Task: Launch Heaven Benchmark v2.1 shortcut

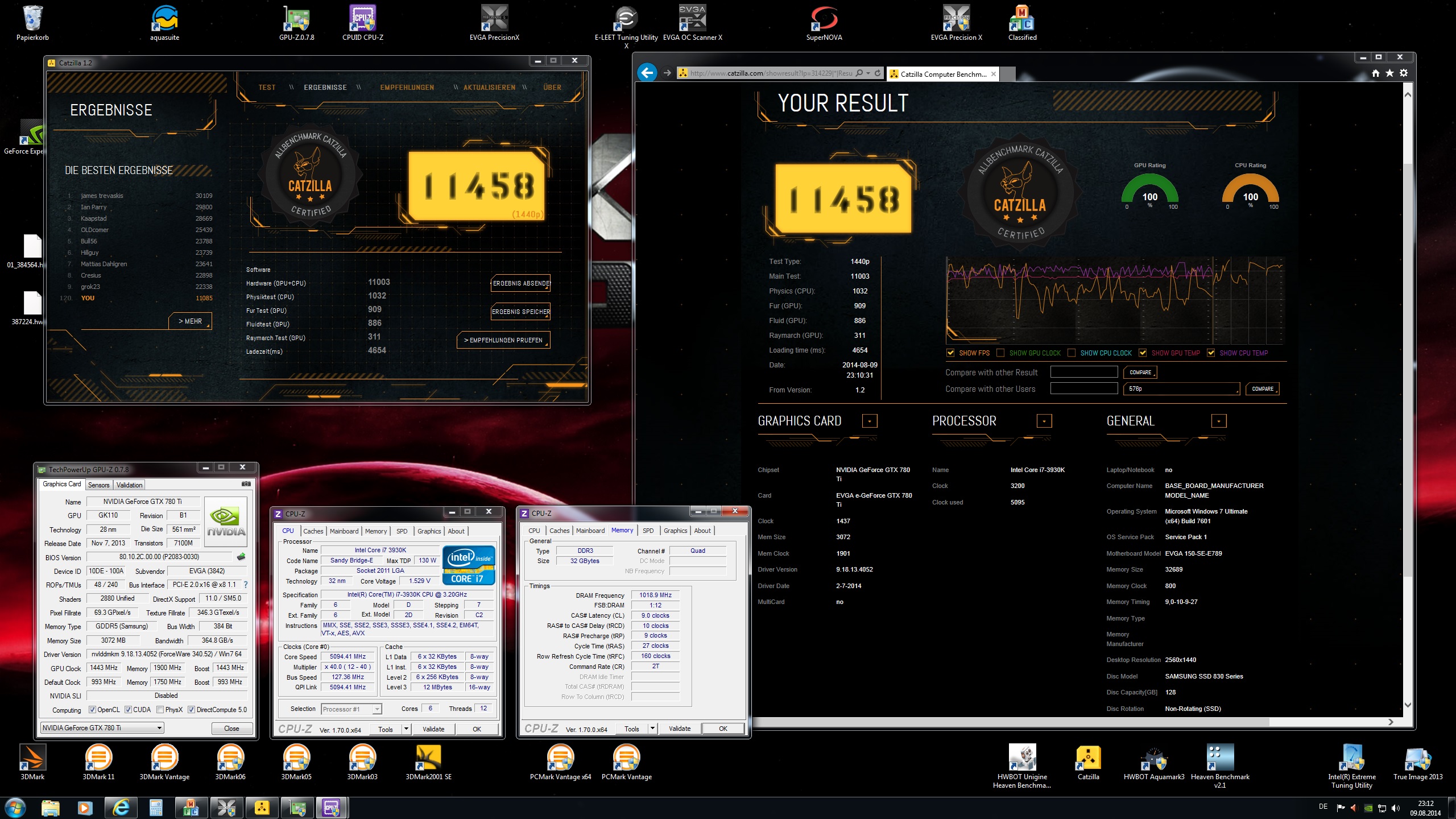Action: click(x=1220, y=766)
